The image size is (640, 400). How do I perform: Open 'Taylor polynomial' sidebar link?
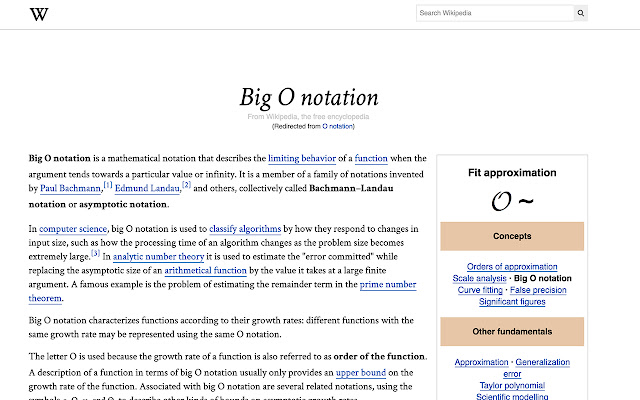pos(512,385)
